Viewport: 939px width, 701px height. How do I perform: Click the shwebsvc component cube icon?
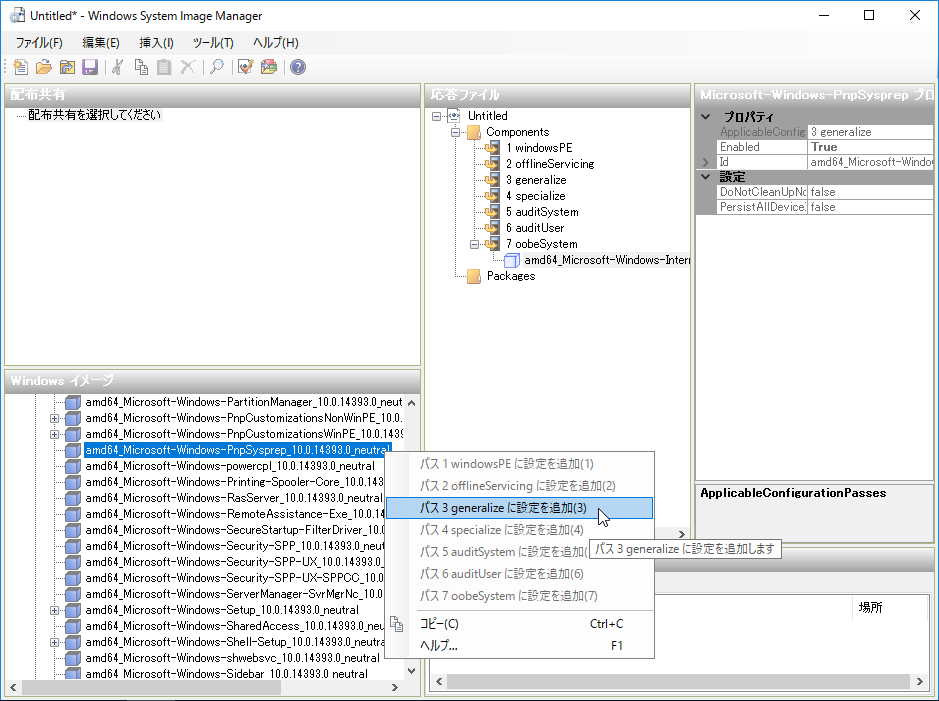[73, 658]
